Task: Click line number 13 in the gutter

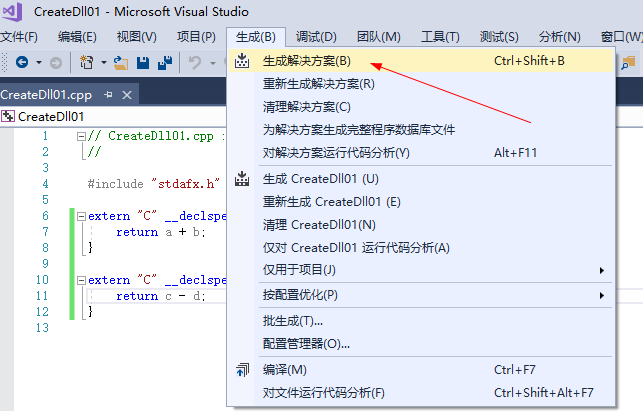Action: [42, 328]
